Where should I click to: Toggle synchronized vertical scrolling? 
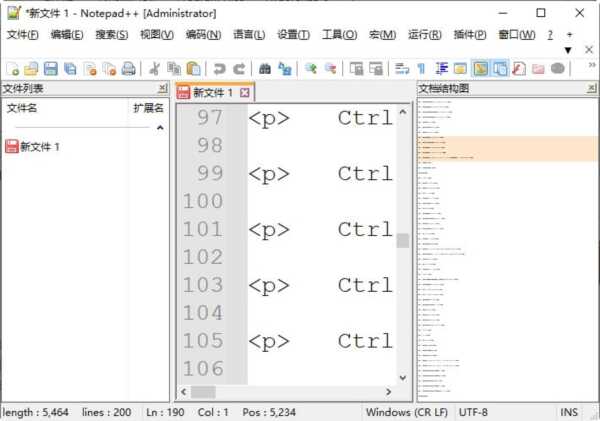coord(356,69)
